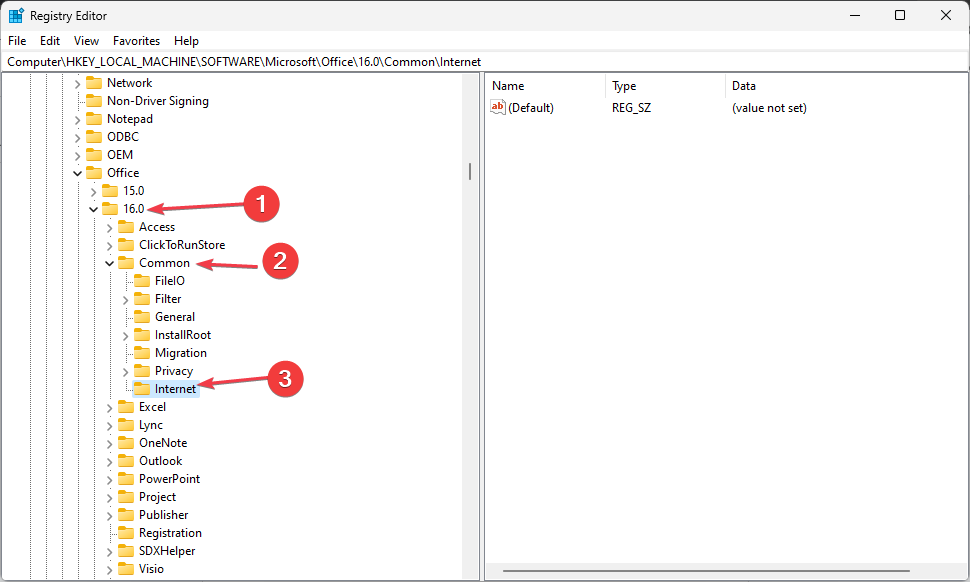Expand the Notepad key

pos(77,119)
